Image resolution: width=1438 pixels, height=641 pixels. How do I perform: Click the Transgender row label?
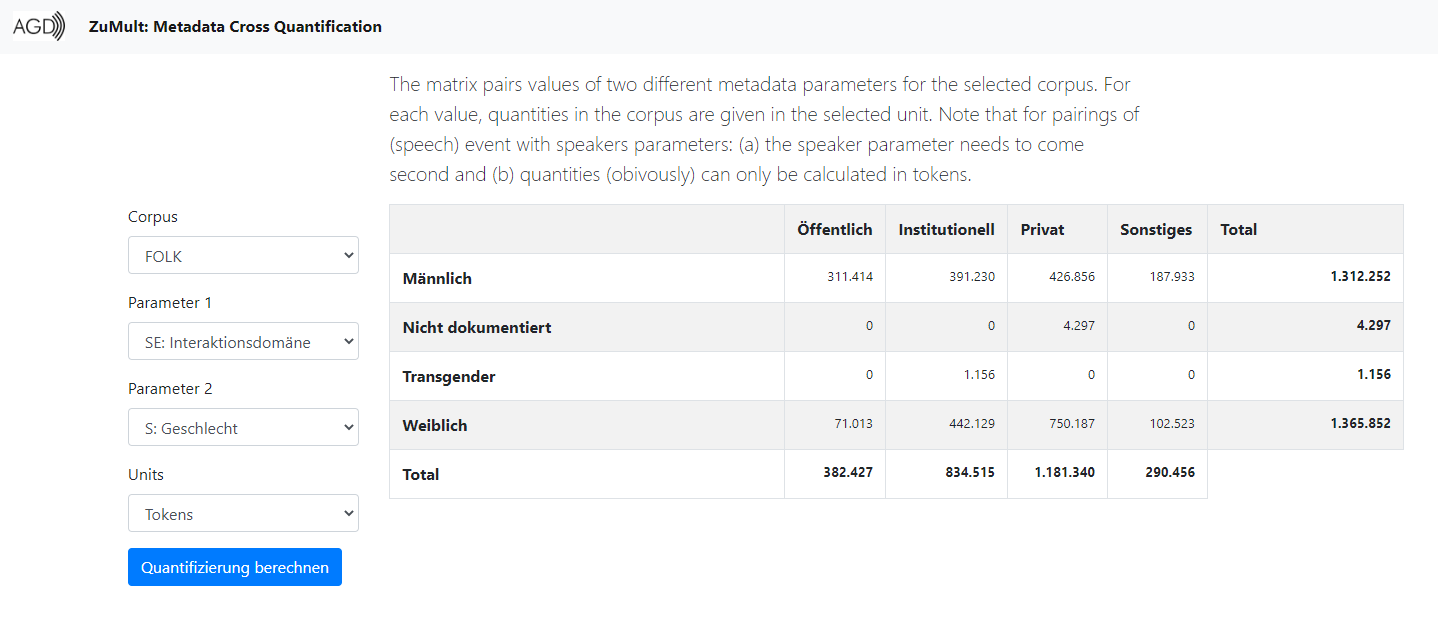click(x=449, y=376)
